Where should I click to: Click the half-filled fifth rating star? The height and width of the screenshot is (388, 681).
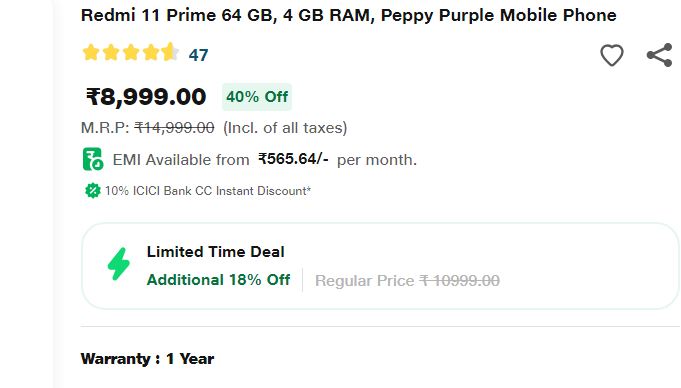click(x=170, y=53)
